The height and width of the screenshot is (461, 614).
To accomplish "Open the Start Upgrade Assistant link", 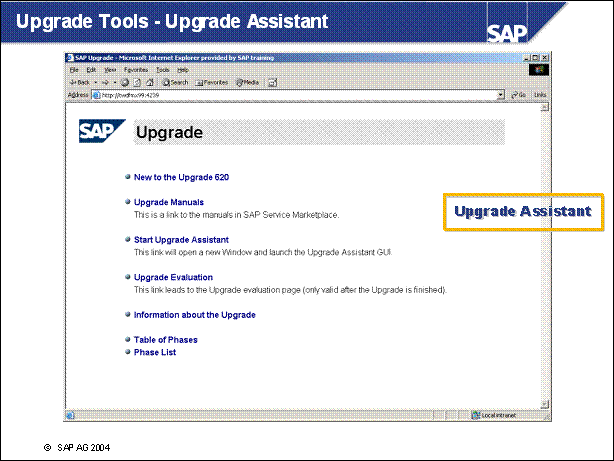I will click(181, 240).
